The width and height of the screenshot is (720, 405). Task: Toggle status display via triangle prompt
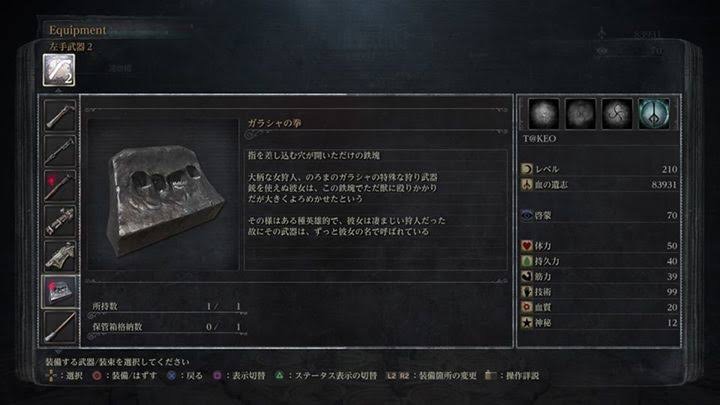326,376
